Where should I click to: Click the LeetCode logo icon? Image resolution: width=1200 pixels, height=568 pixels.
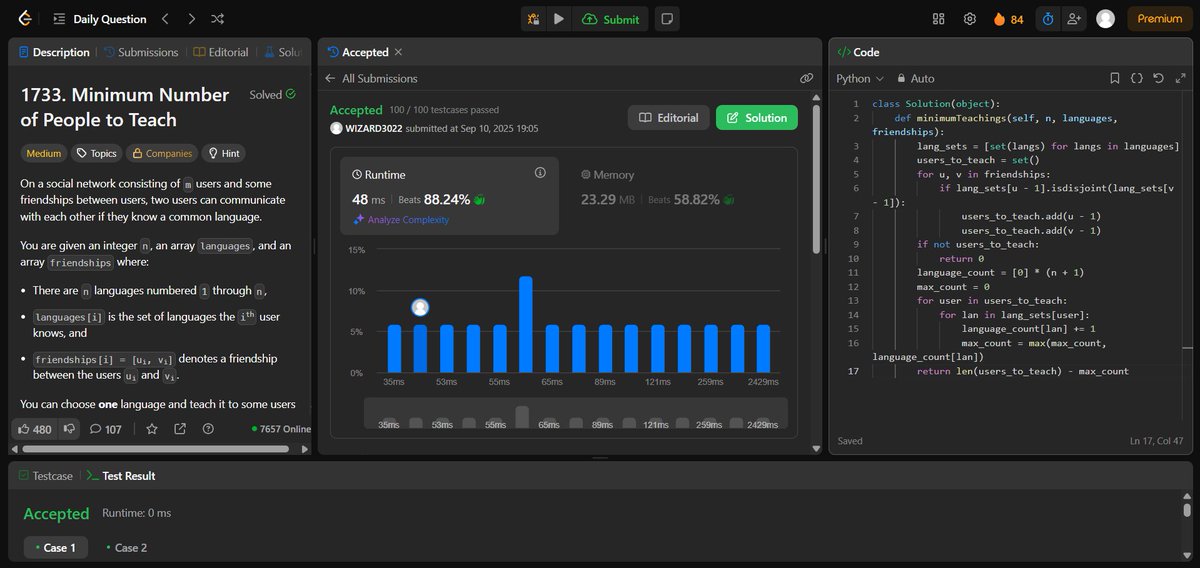pos(25,18)
